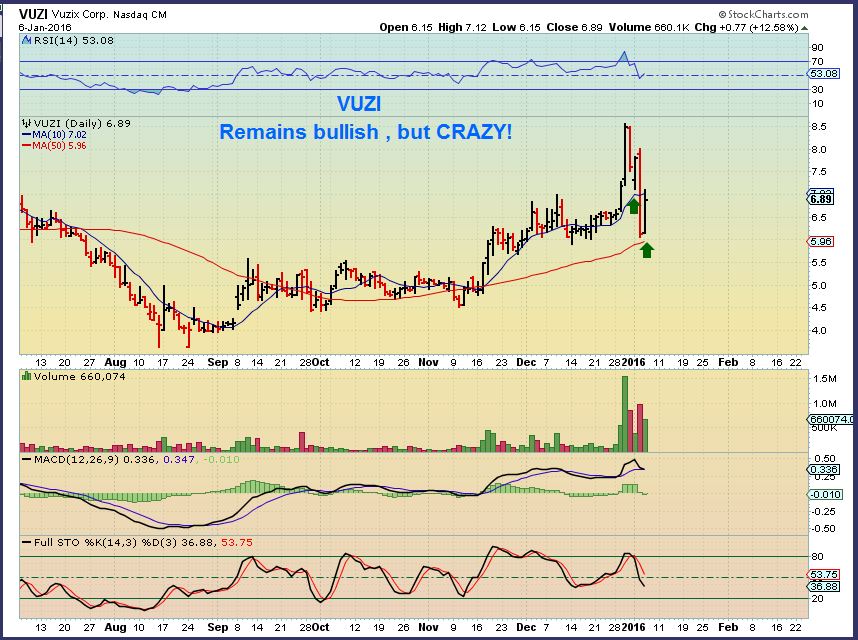Click the blue MA(10) legend line marker
The image size is (858, 640).
pyautogui.click(x=25, y=135)
